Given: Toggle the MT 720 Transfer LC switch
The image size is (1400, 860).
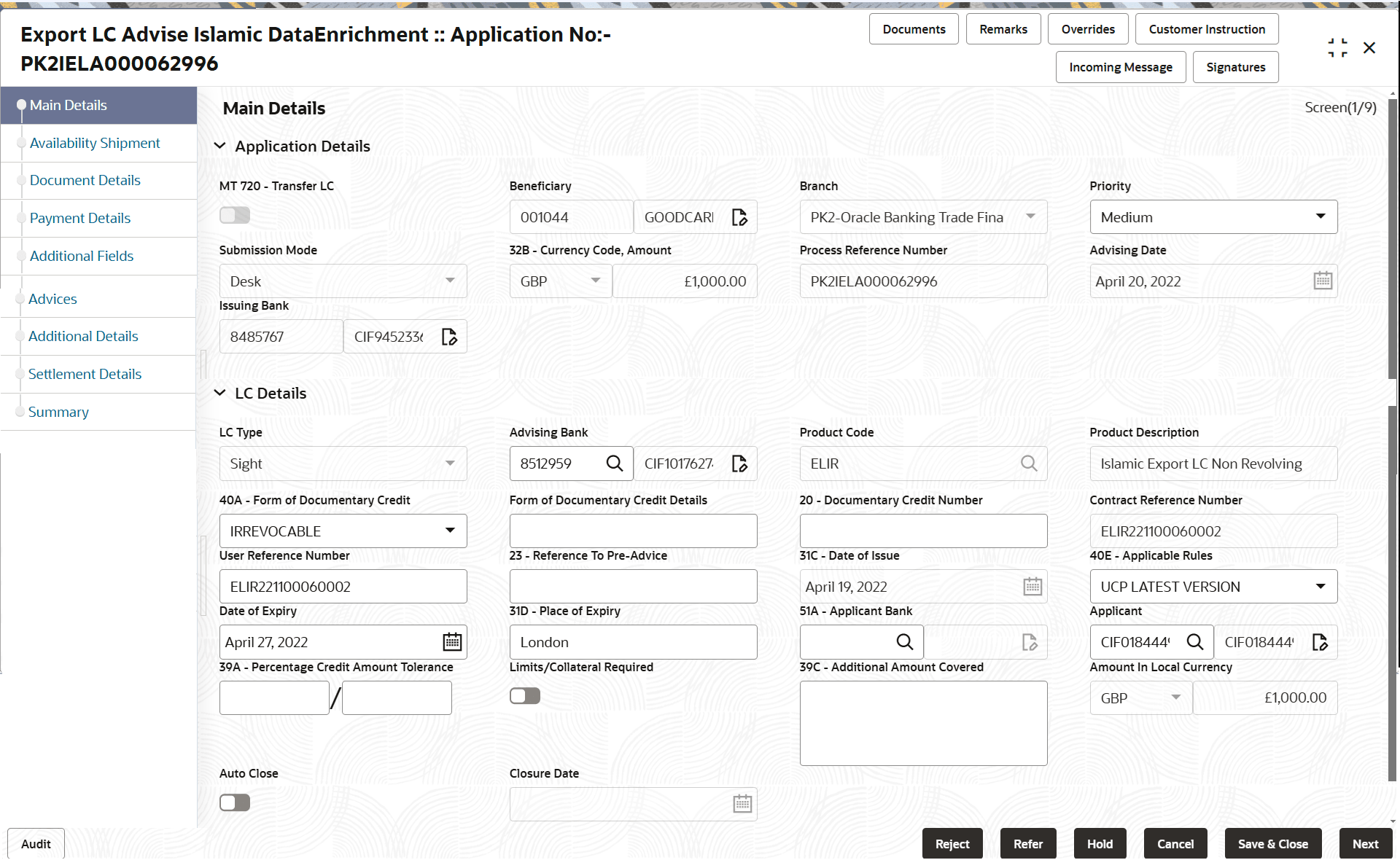Looking at the screenshot, I should 235,215.
